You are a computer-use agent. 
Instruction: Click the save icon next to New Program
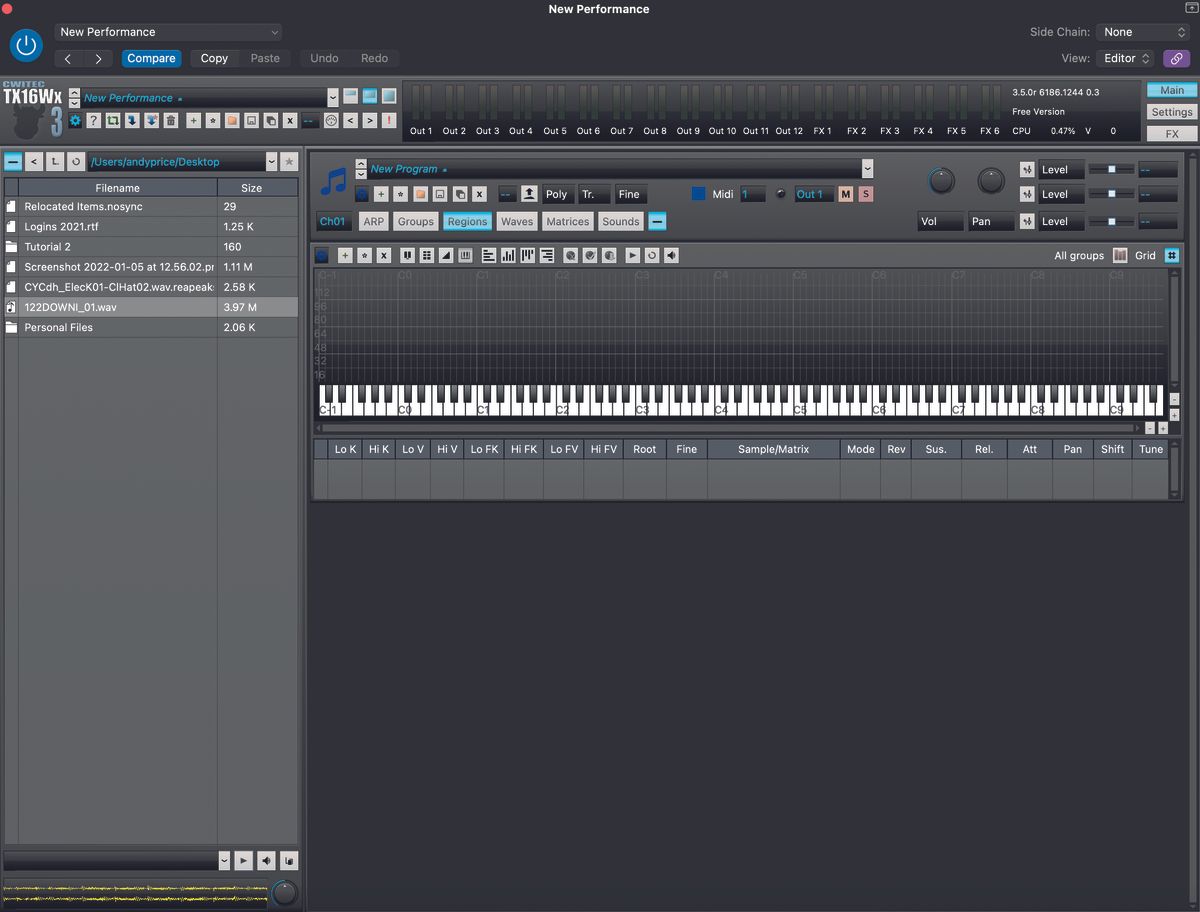click(439, 193)
